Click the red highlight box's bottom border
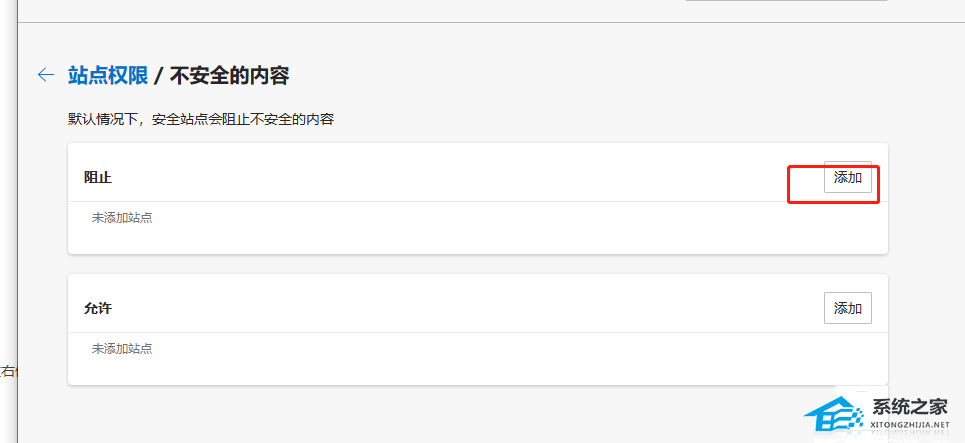Screen dimensions: 965x443 [x=833, y=203]
